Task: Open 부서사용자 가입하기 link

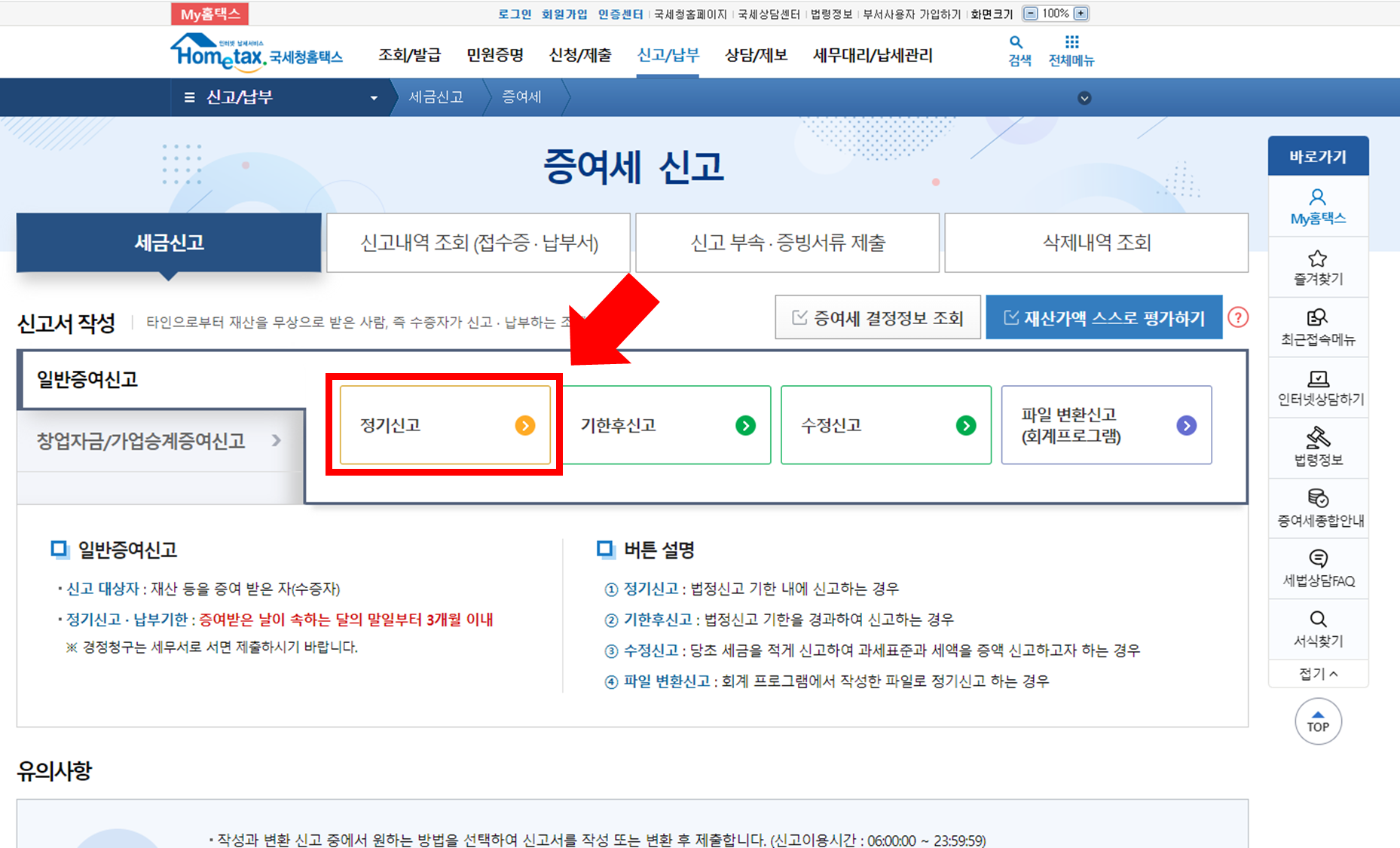Action: (912, 14)
